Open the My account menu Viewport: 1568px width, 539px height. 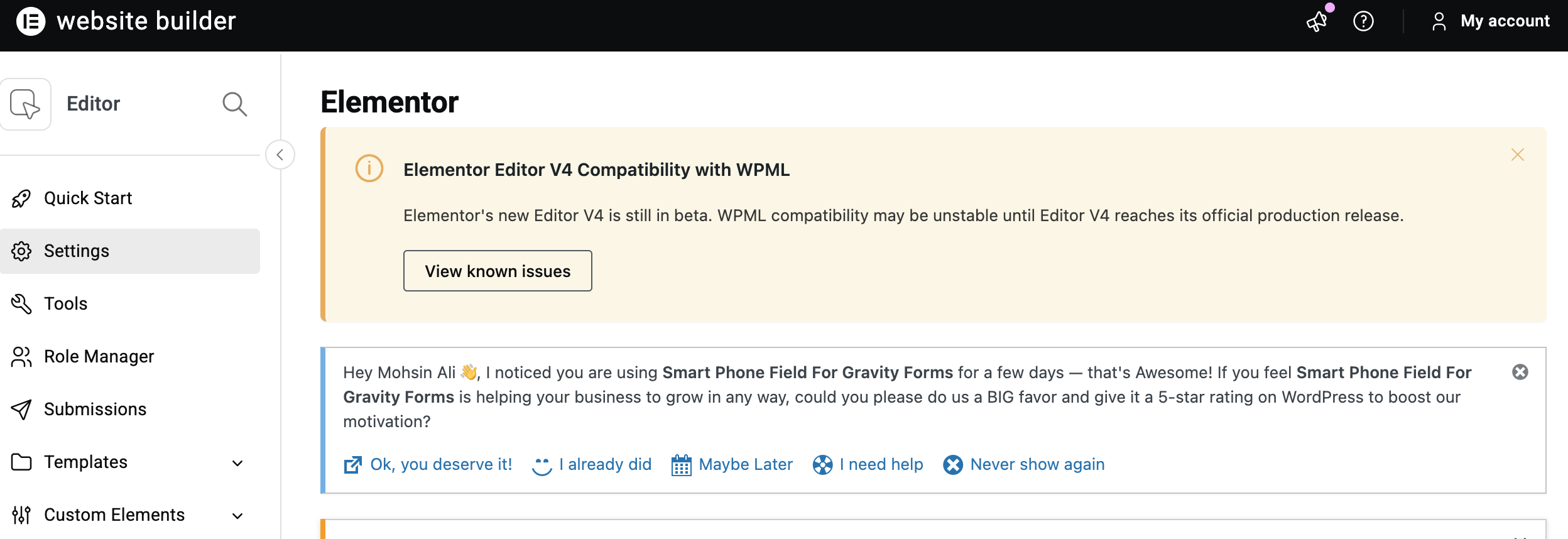click(x=1491, y=21)
